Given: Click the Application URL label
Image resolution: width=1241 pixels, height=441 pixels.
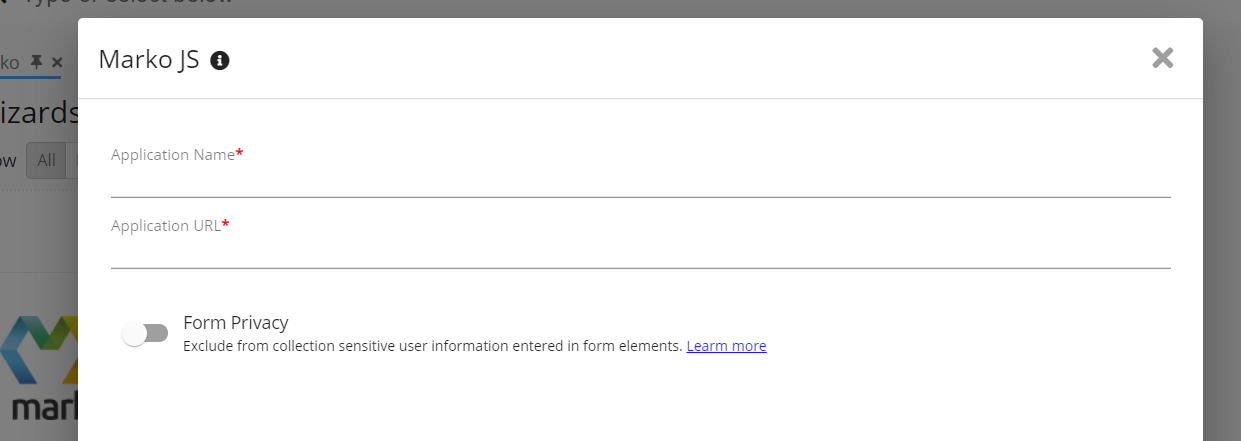Looking at the screenshot, I should point(165,226).
